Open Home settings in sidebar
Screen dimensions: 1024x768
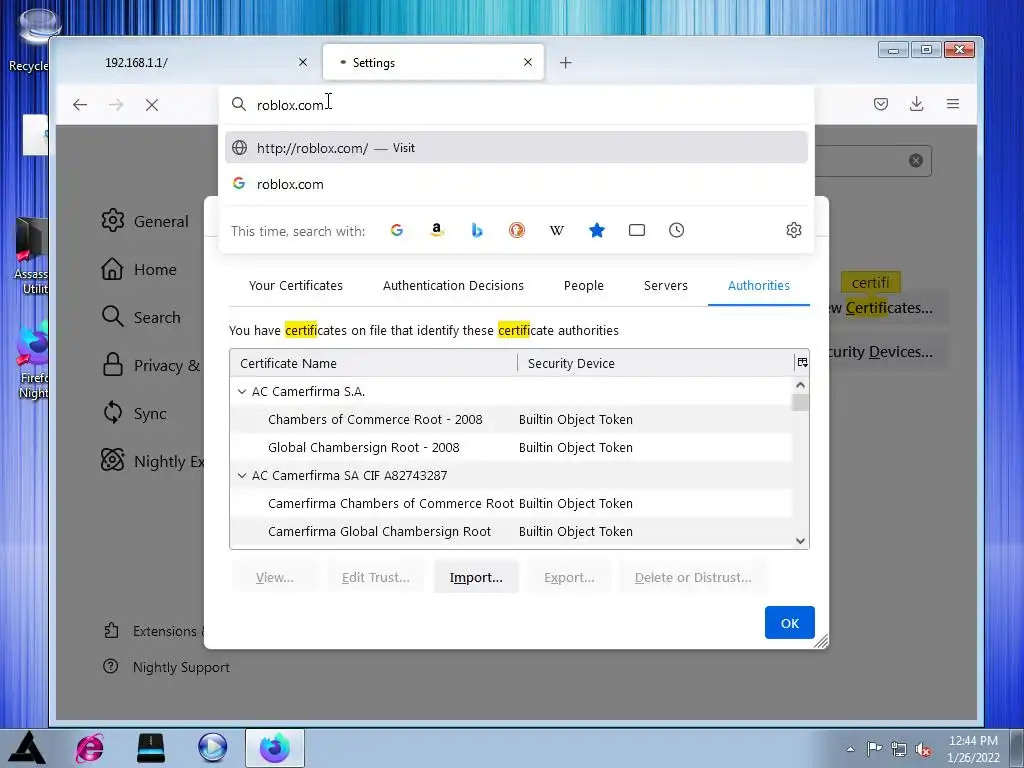(x=139, y=269)
